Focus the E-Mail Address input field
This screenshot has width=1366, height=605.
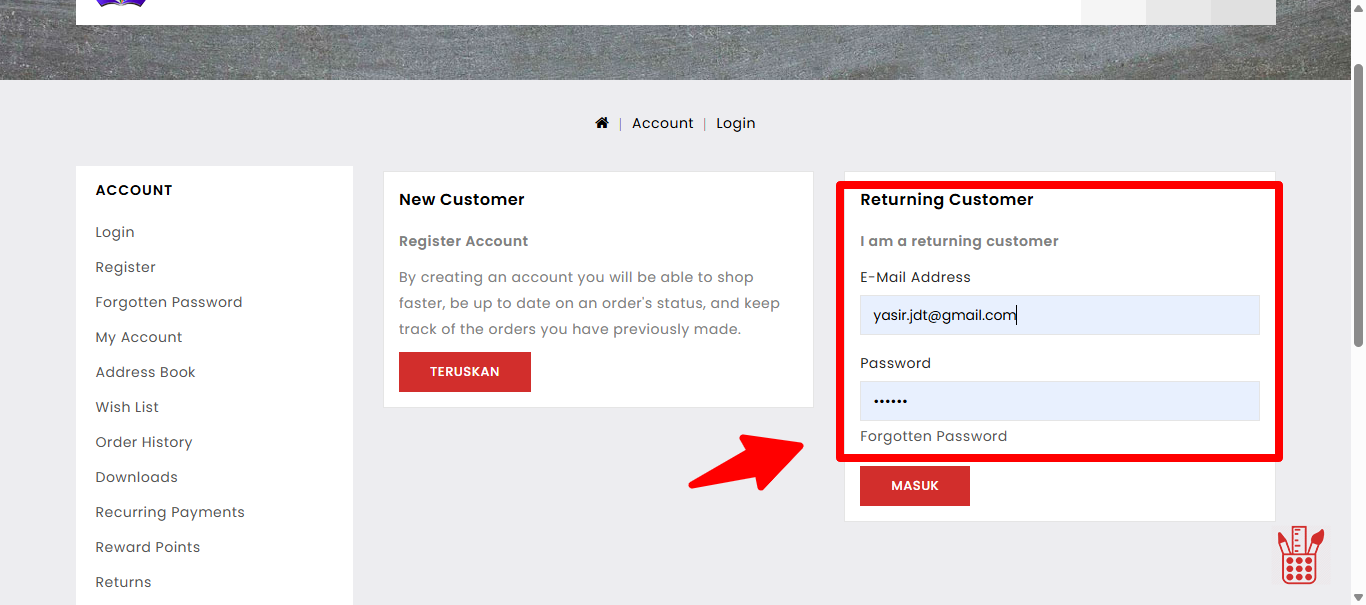tap(1060, 315)
